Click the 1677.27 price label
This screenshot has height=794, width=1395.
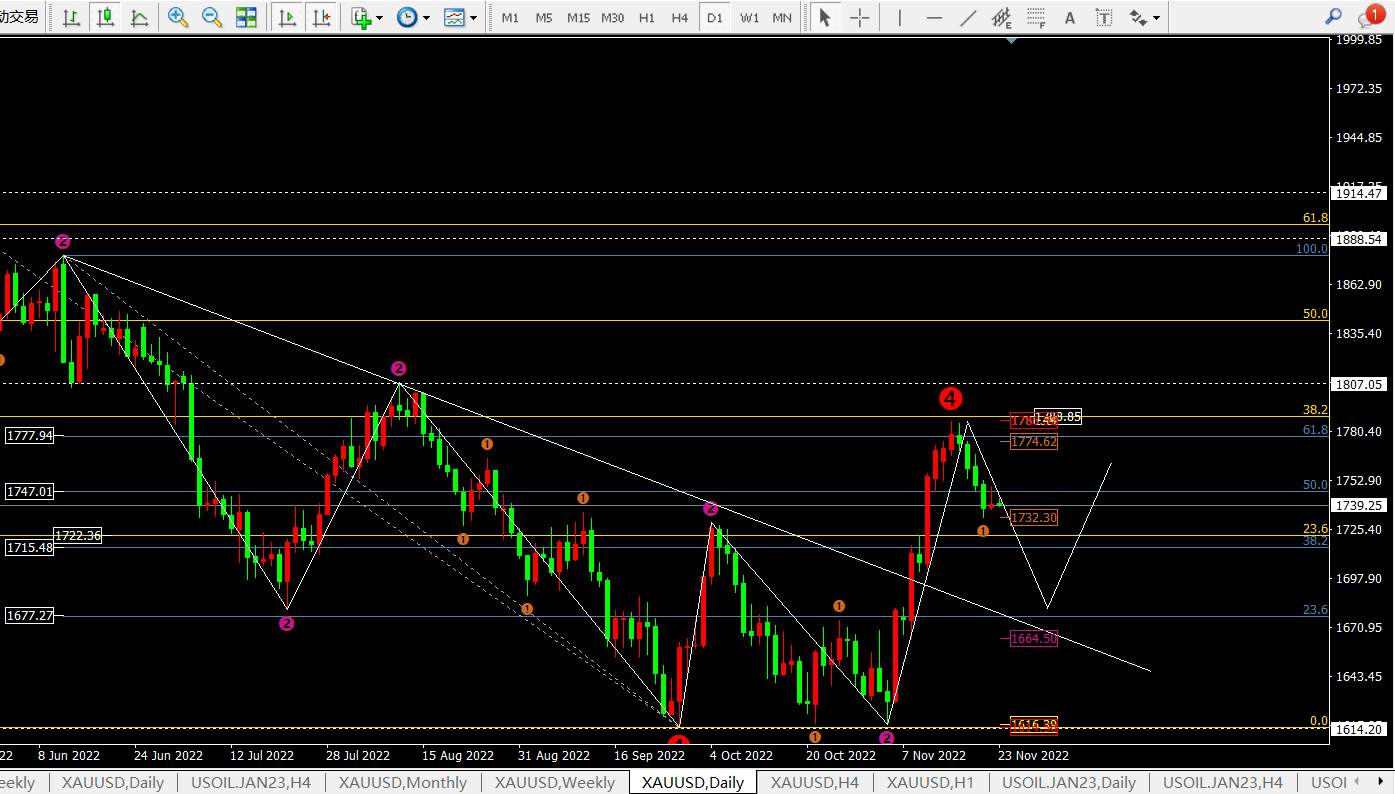pyautogui.click(x=30, y=616)
